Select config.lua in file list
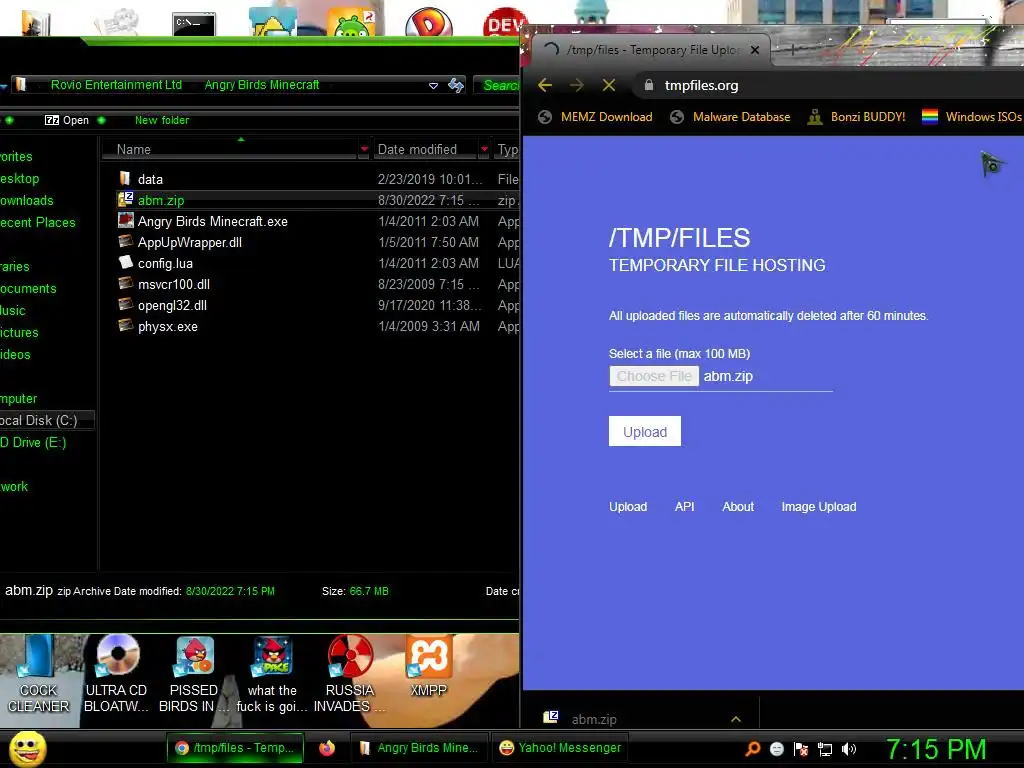 [165, 263]
